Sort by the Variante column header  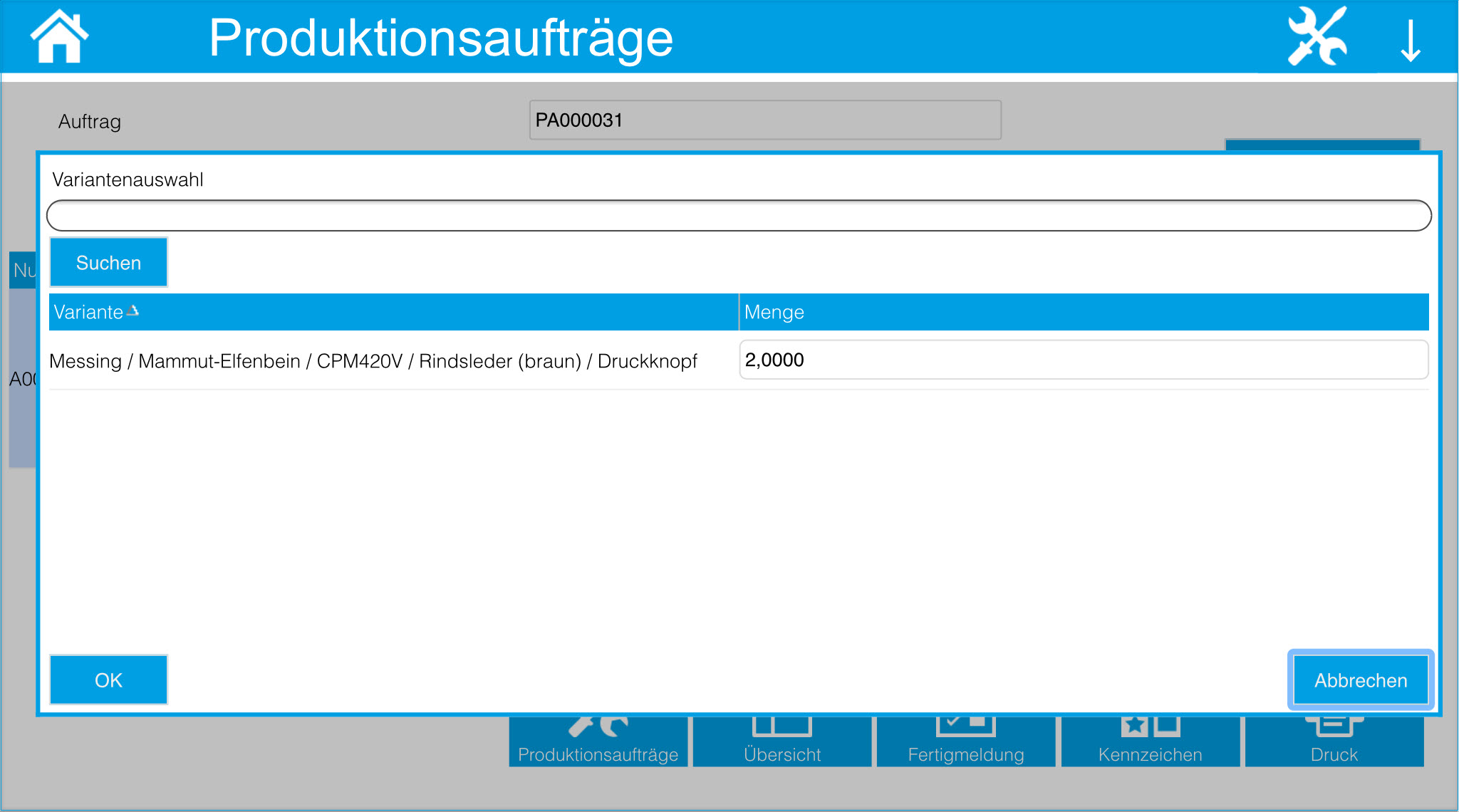pos(88,312)
